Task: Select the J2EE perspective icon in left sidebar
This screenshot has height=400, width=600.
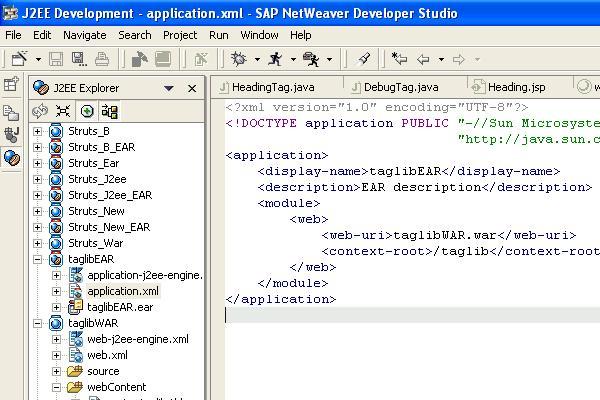Action: tap(11, 158)
